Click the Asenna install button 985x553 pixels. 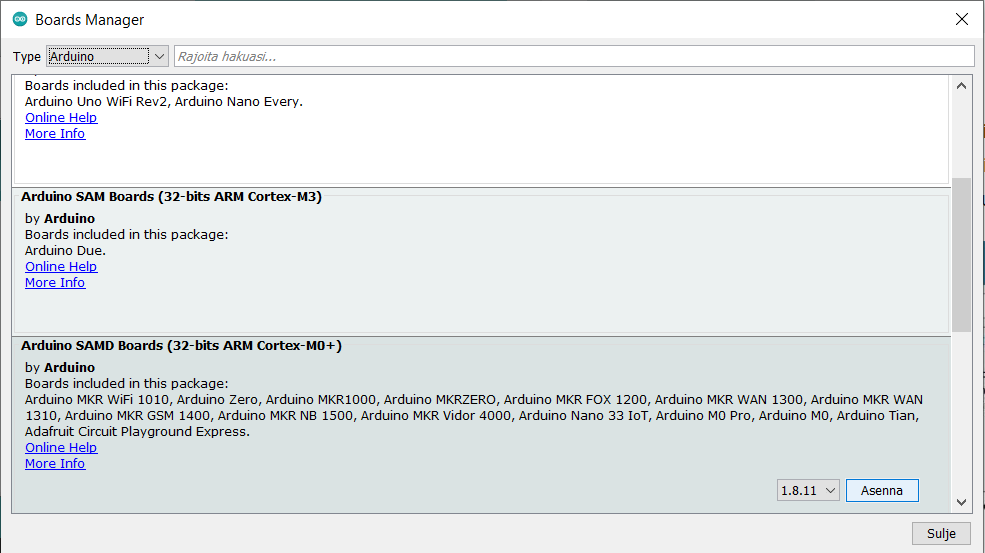coord(882,491)
